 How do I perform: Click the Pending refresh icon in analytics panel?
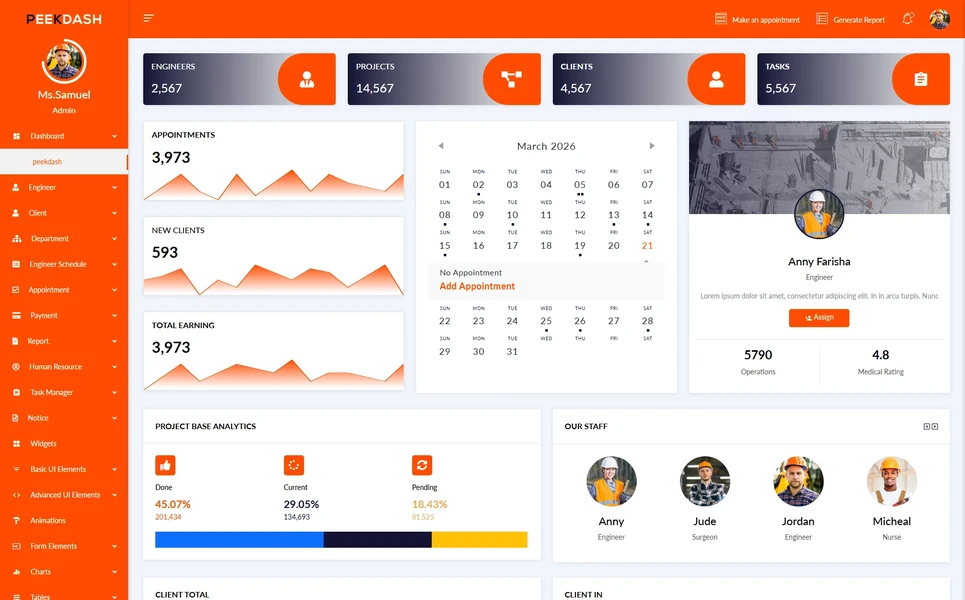coord(422,464)
